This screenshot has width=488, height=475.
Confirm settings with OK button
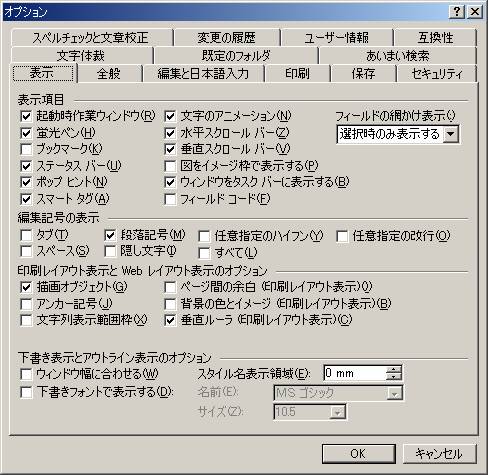(358, 453)
